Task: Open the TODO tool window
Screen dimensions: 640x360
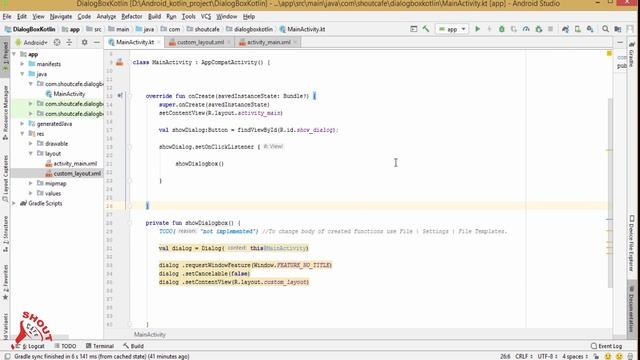Action: [65, 346]
